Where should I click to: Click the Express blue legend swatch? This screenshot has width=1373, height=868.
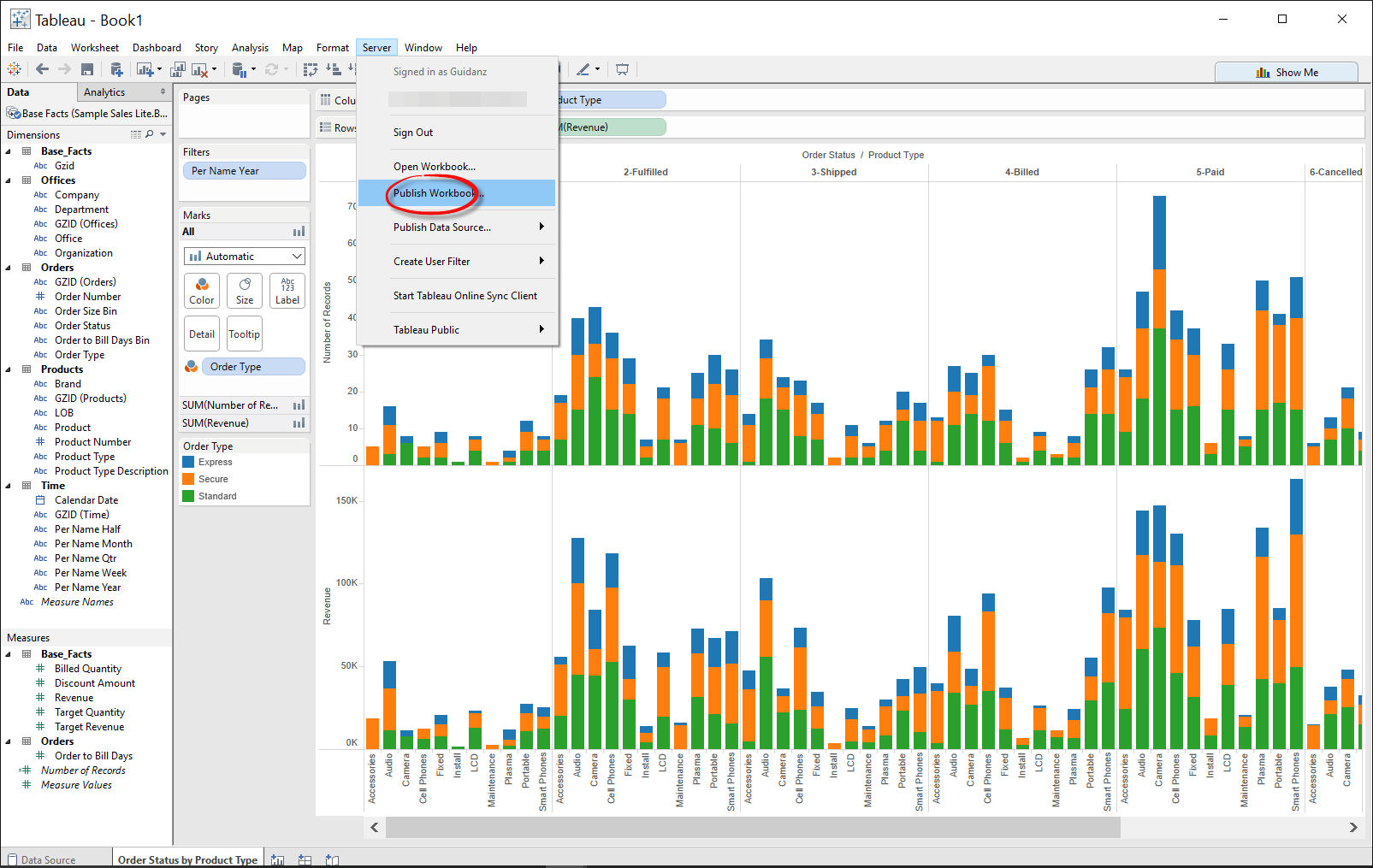point(189,462)
